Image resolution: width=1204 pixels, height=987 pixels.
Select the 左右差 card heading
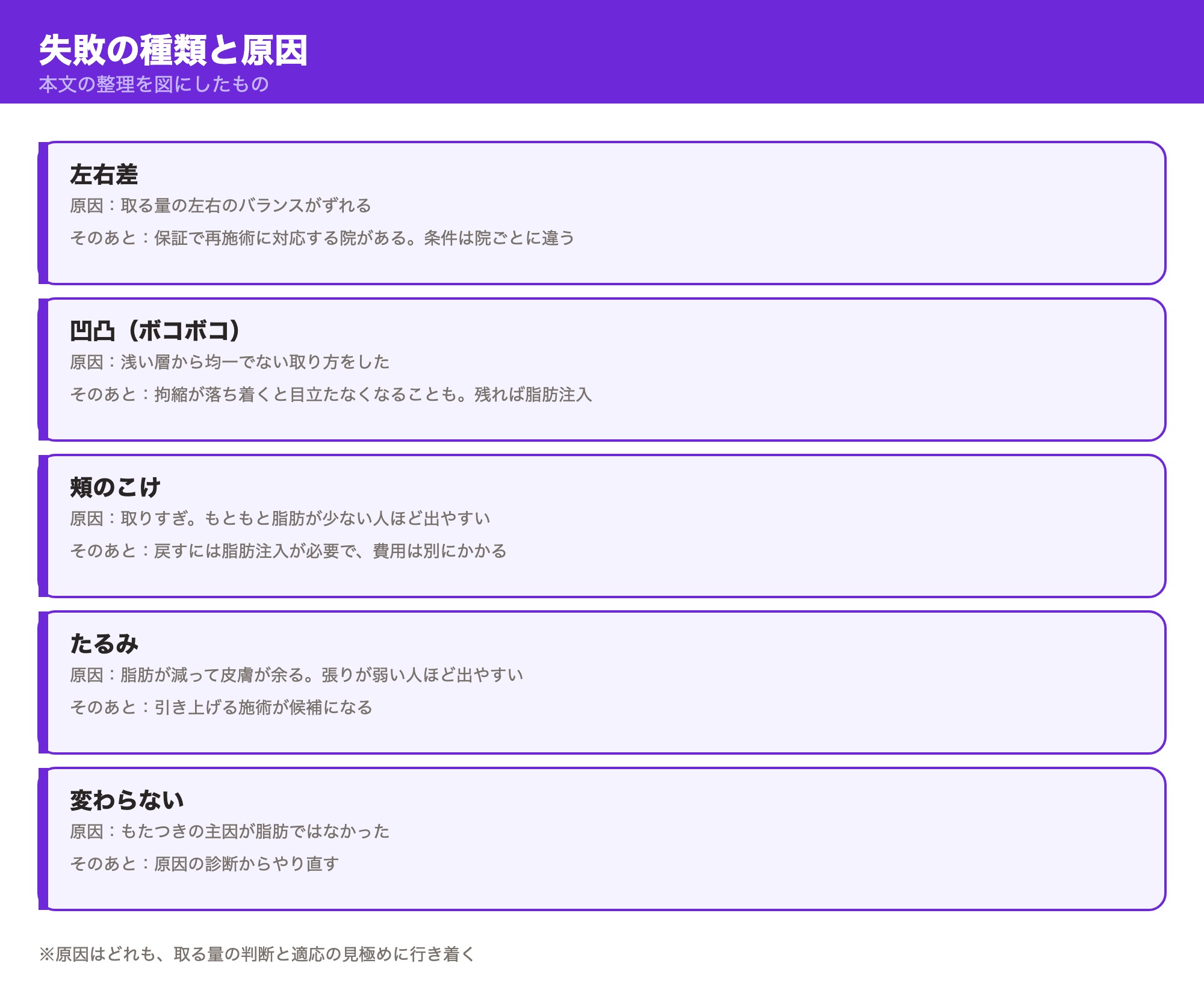click(x=104, y=175)
